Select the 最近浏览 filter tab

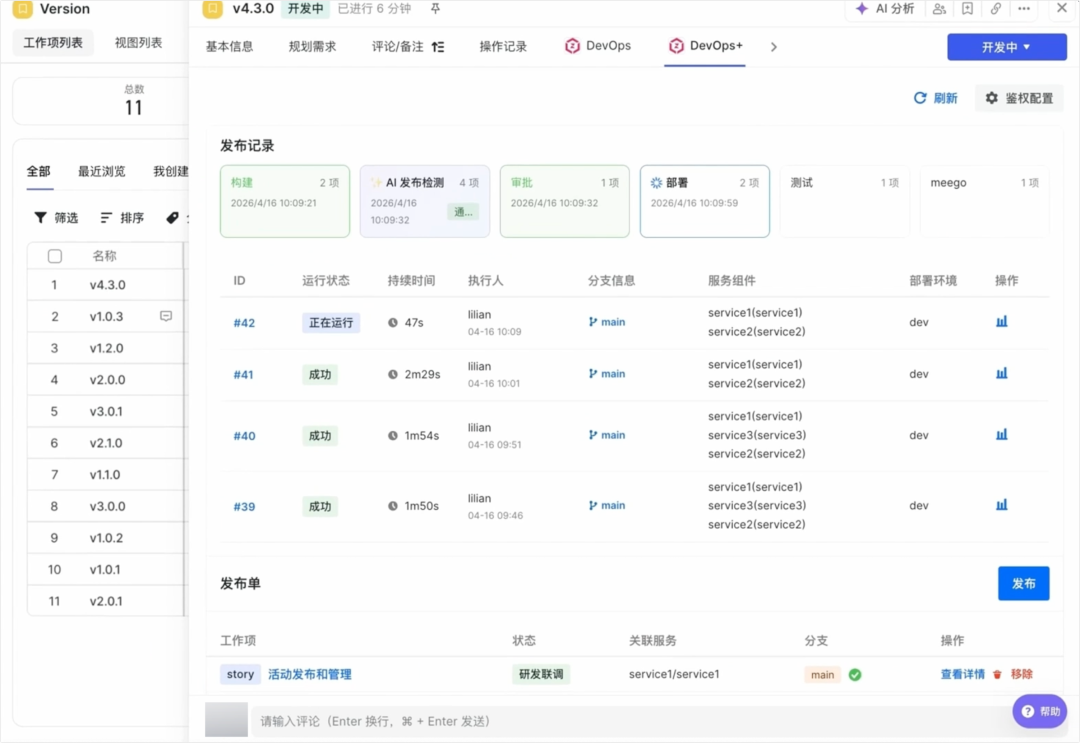pos(101,171)
